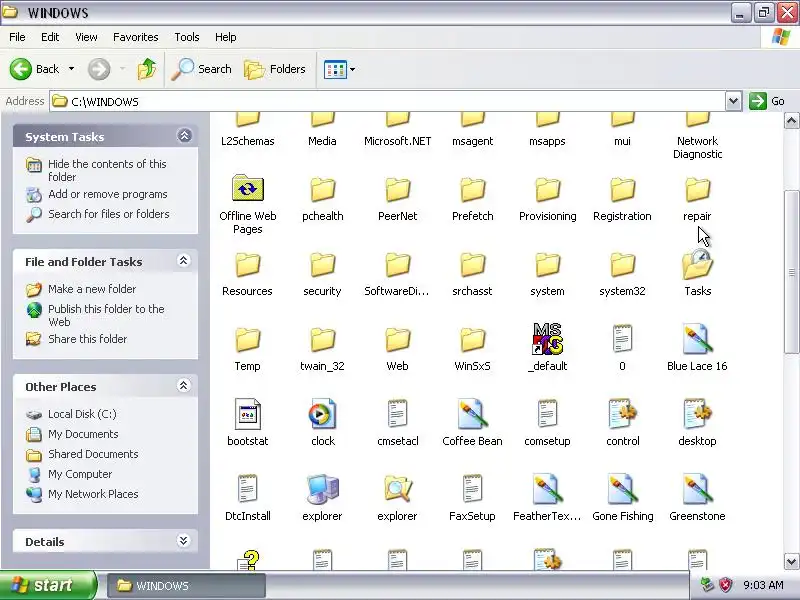This screenshot has height=600, width=800.
Task: Click Search for files or folders link
Action: [109, 214]
